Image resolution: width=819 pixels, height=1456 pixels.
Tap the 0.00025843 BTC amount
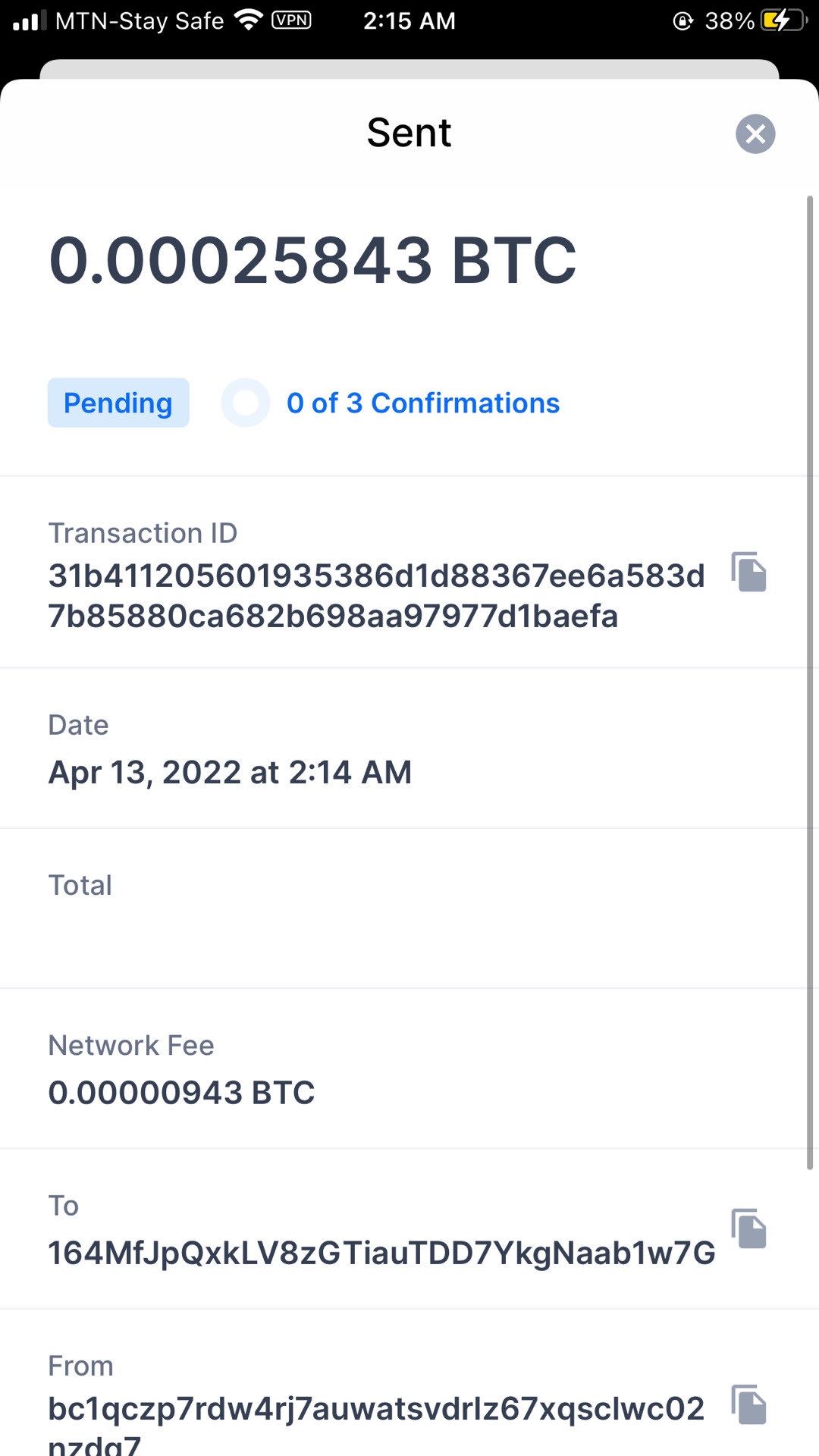tap(312, 260)
